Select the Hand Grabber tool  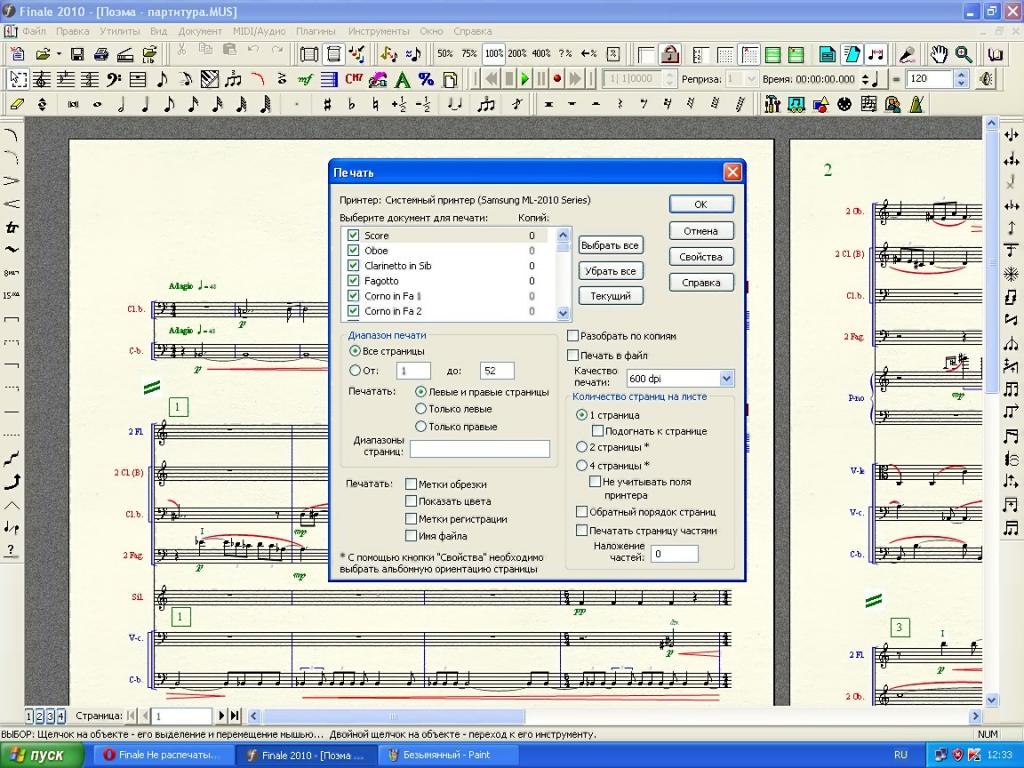[x=939, y=54]
